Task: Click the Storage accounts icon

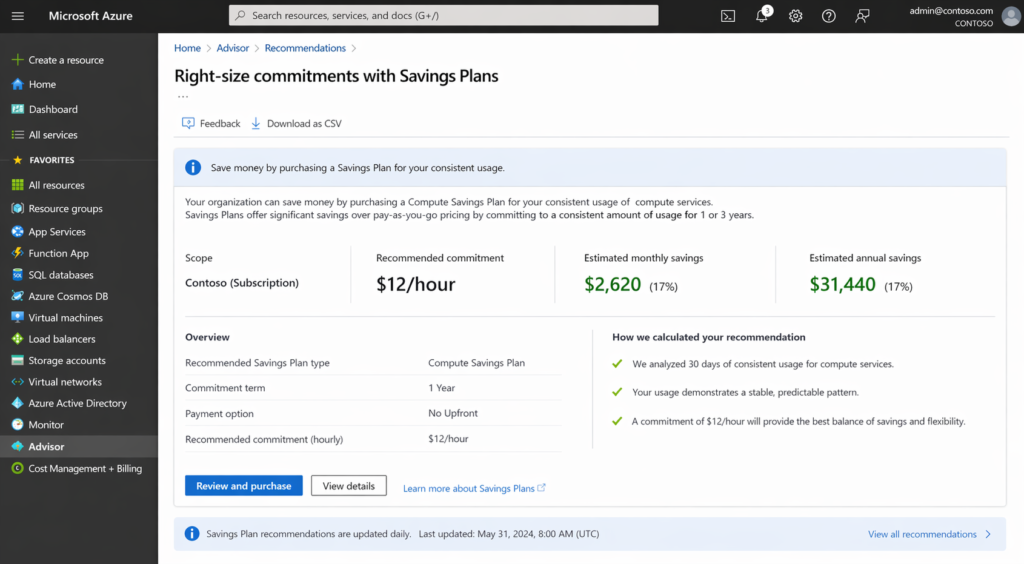Action: (18, 360)
